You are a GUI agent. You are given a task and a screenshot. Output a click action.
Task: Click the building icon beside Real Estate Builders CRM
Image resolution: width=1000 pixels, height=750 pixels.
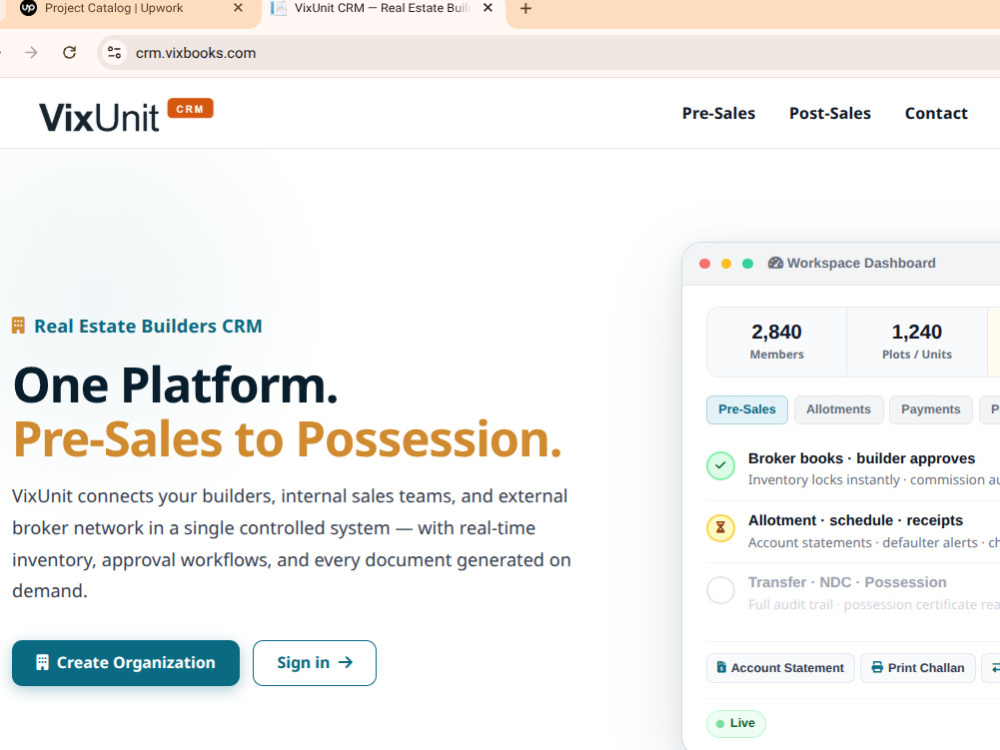point(18,326)
